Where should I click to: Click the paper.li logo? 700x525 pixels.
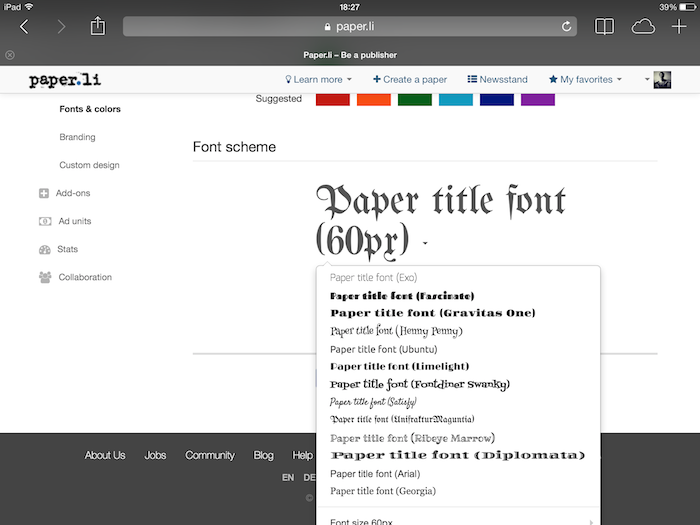[65, 79]
